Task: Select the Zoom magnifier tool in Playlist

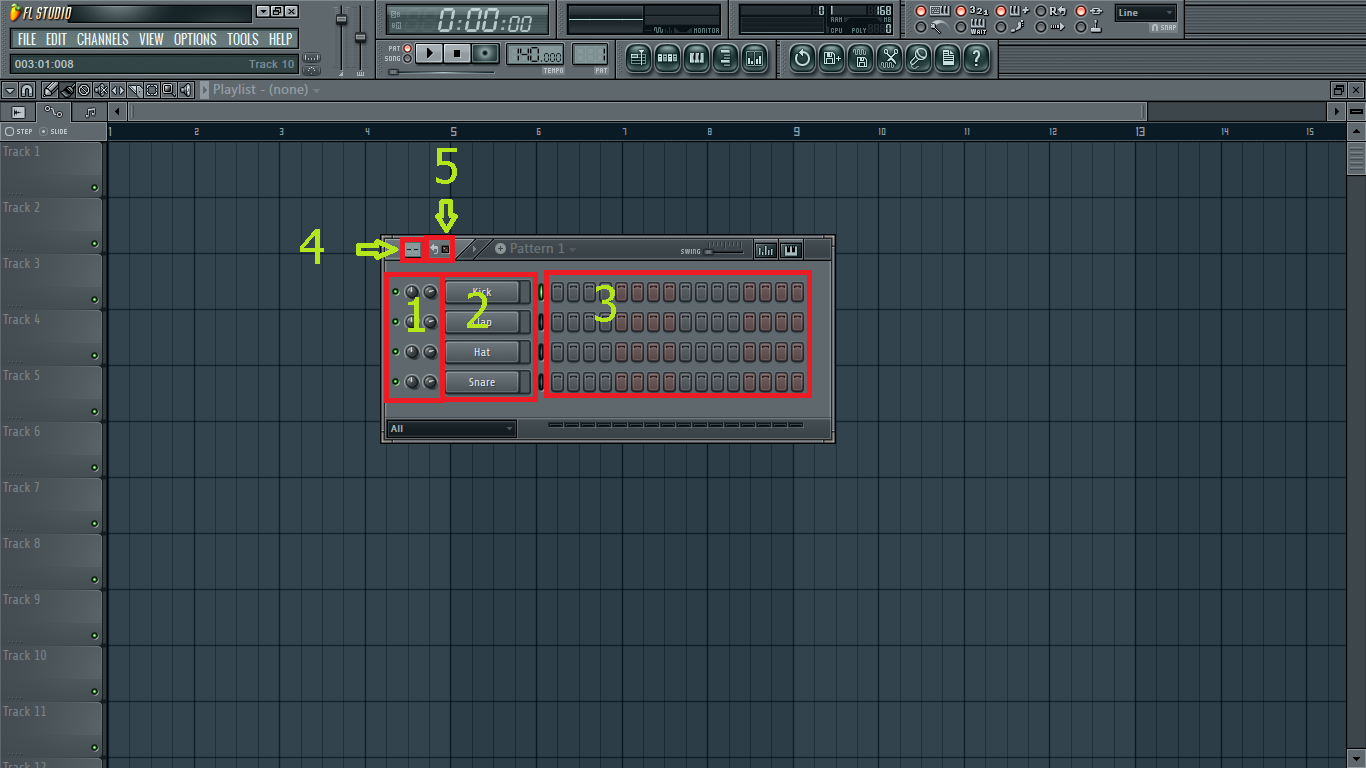Action: 169,90
